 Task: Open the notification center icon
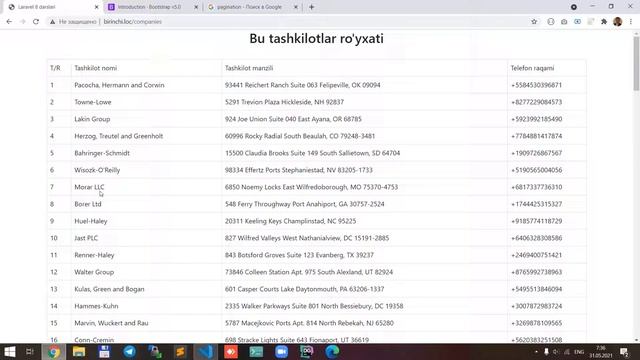pos(624,352)
